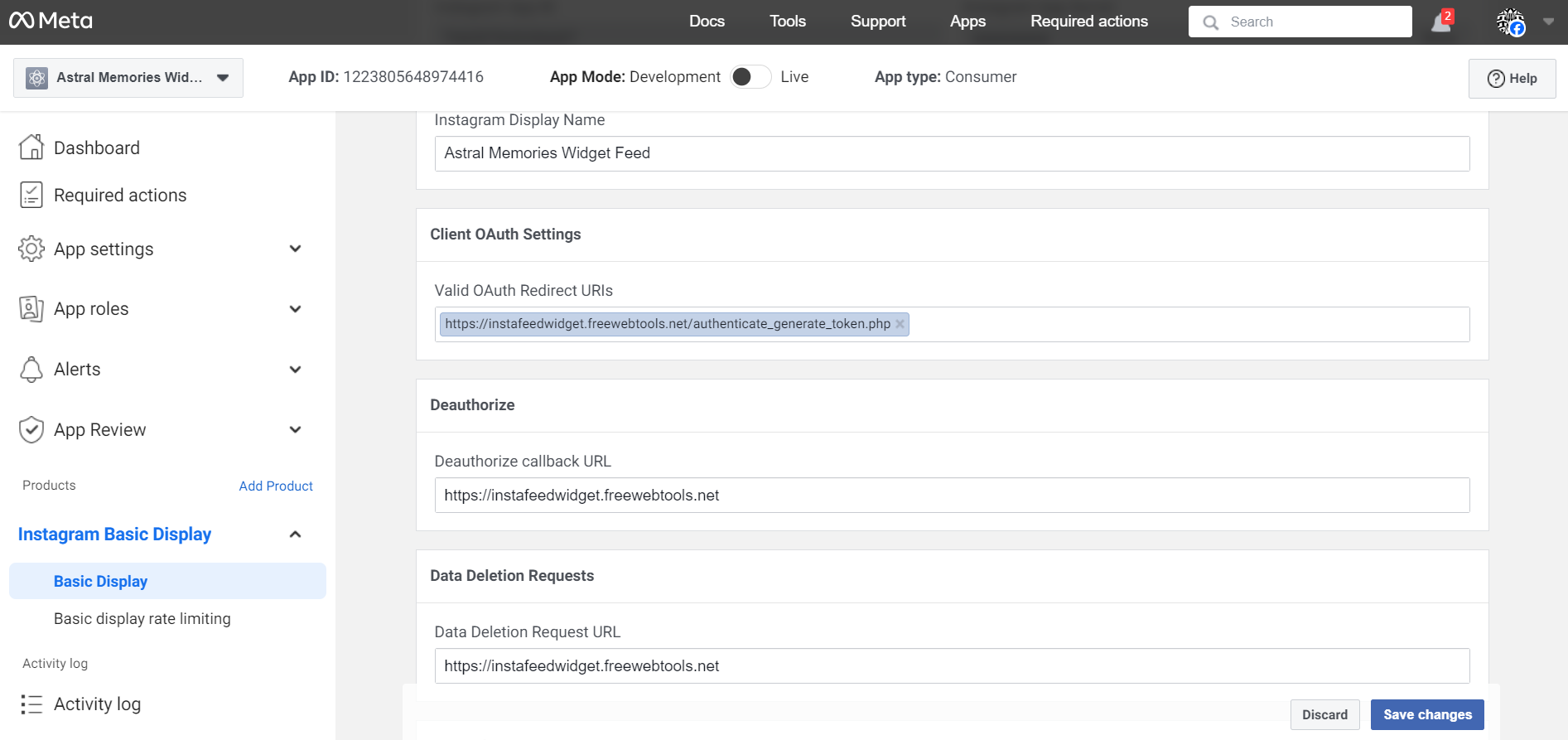This screenshot has width=1568, height=740.
Task: Open the Docs menu in header
Action: [x=707, y=22]
